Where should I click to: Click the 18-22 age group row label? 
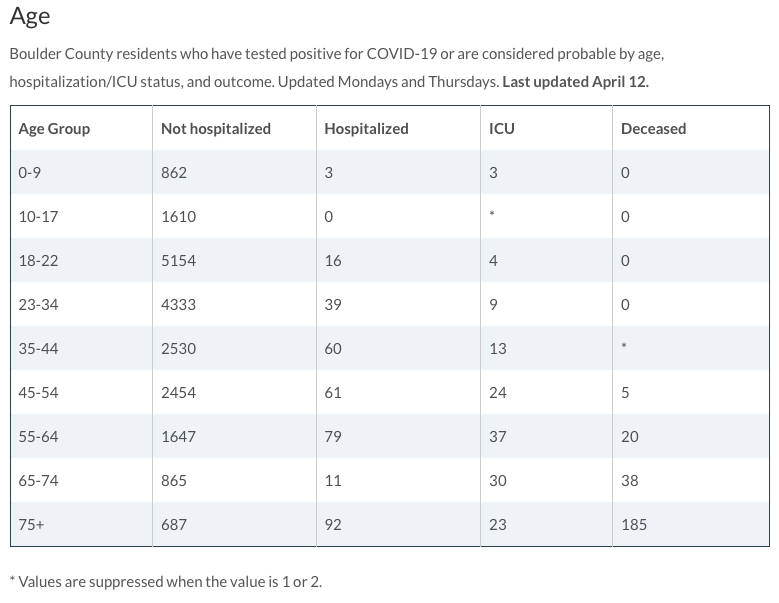38,261
